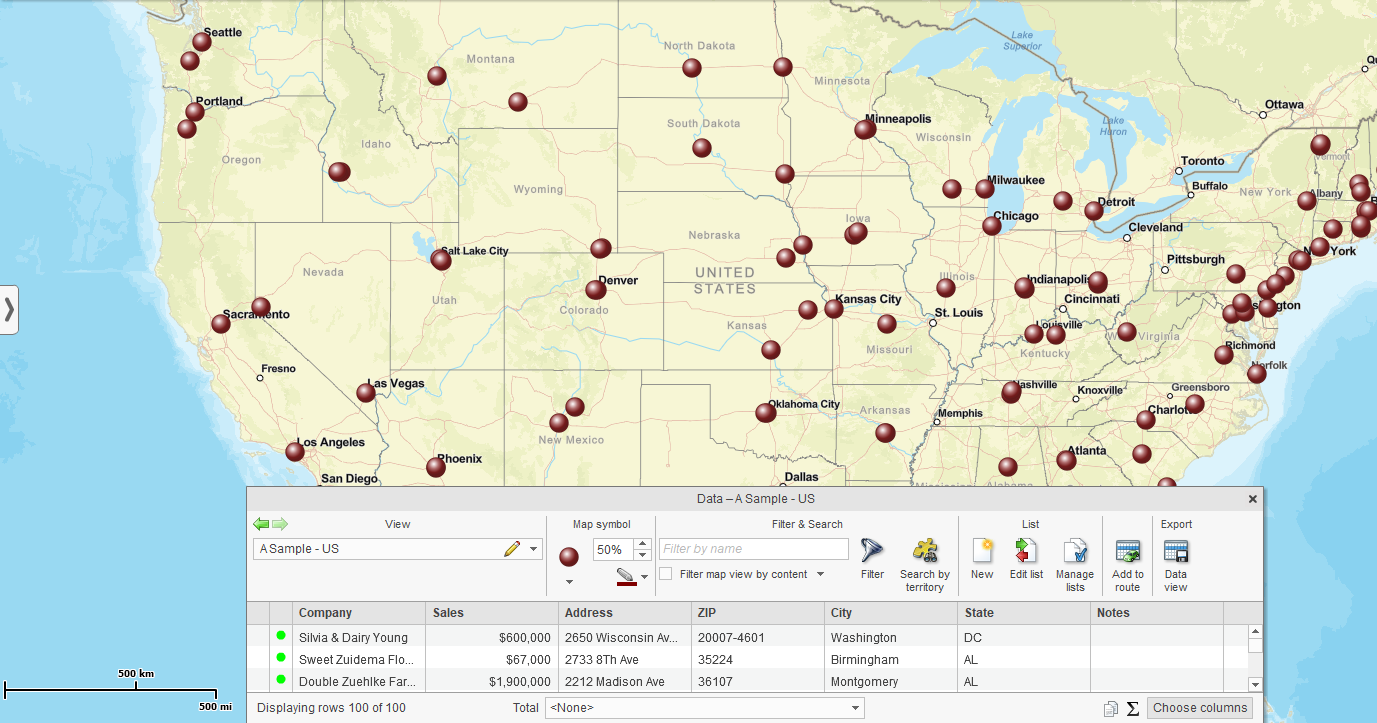Click the sigma sum icon
Screen dimensions: 1377x723
(x=1133, y=708)
